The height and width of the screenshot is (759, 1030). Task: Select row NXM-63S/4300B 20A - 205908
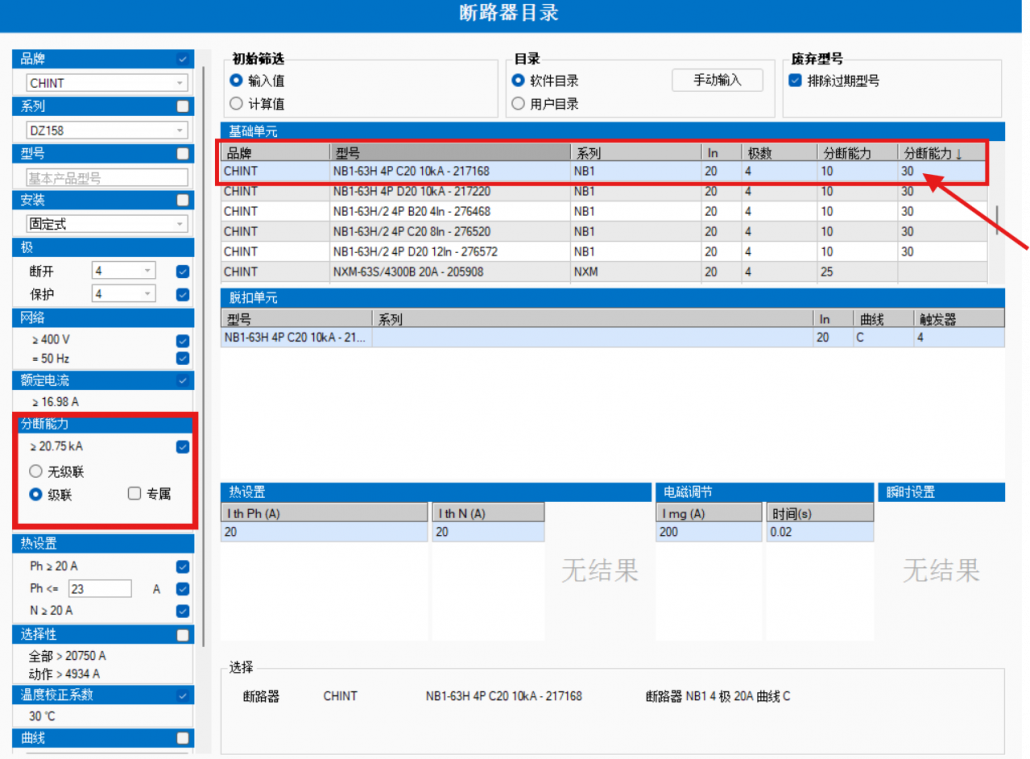pos(604,271)
